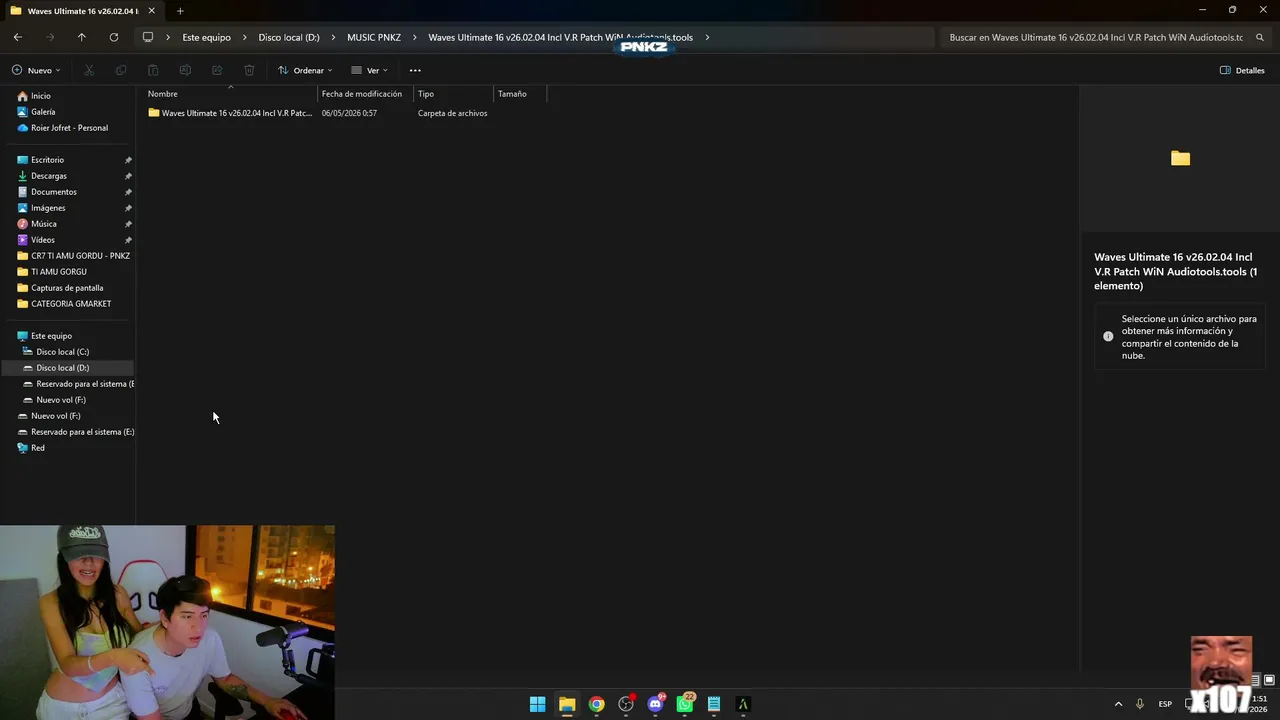
Task: Click the Share icon in toolbar
Action: (x=217, y=70)
